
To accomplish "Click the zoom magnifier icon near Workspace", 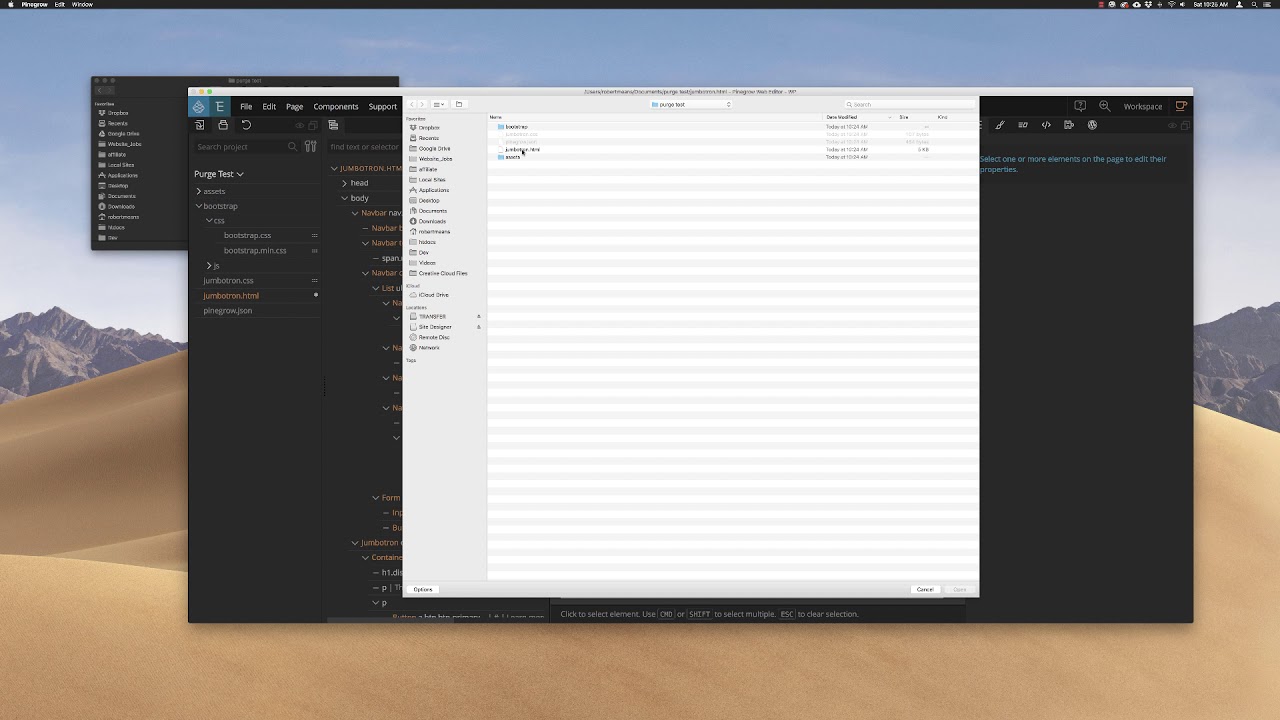I will (x=1104, y=106).
